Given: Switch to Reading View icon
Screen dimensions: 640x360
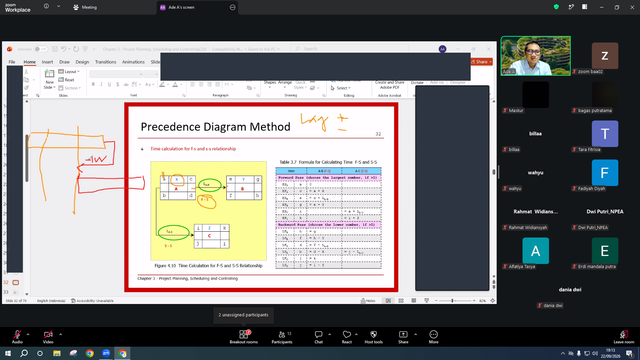Looking at the screenshot, I should [413, 301].
